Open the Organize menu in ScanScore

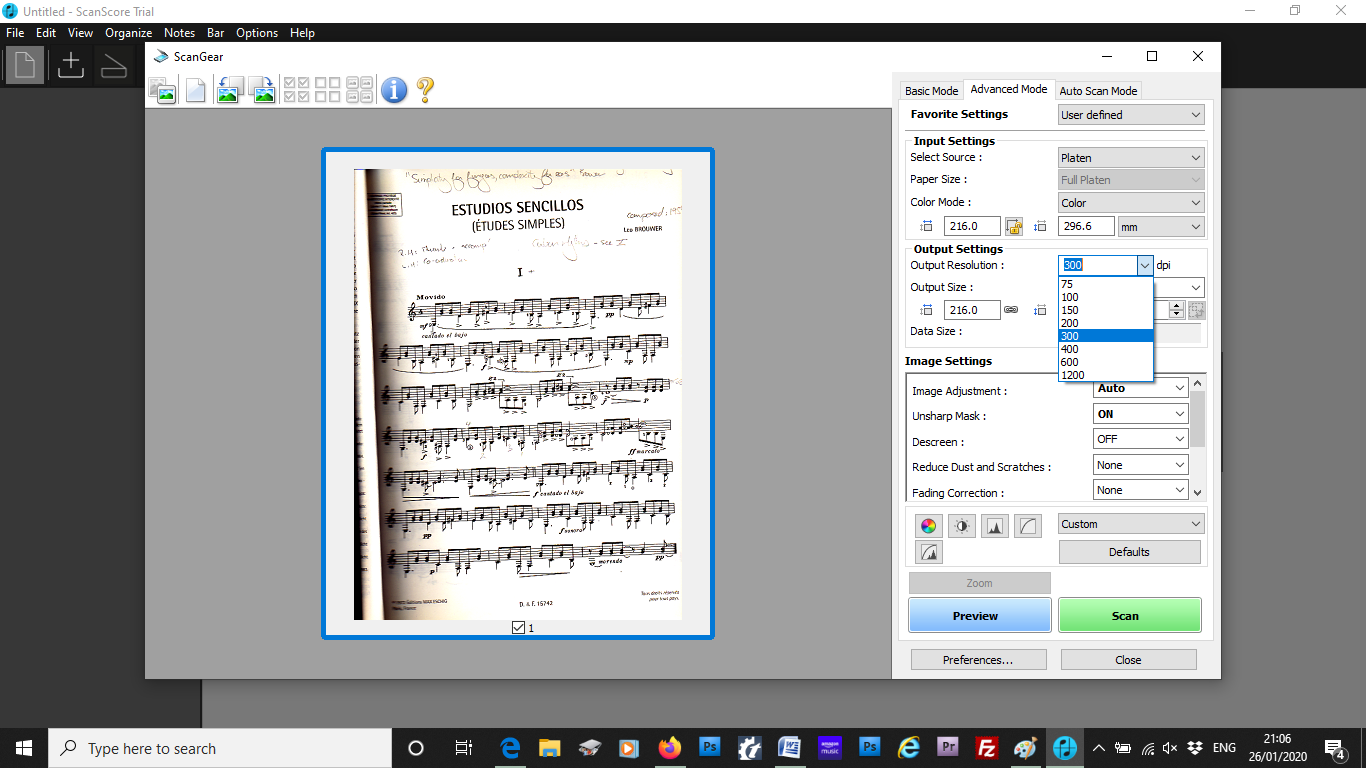[128, 33]
